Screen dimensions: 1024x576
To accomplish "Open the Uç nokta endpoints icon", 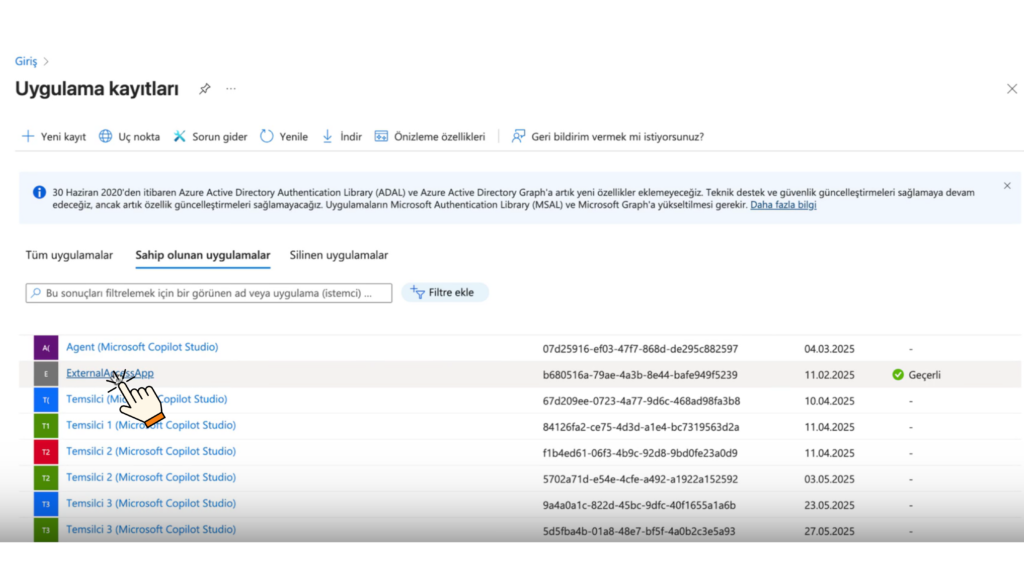I will pyautogui.click(x=107, y=136).
